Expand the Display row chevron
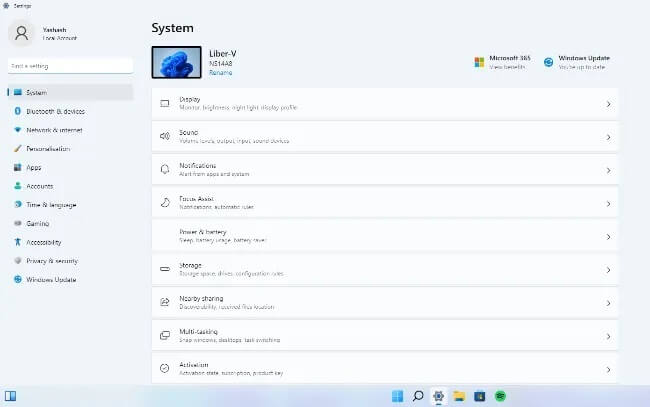The height and width of the screenshot is (407, 650). (608, 104)
